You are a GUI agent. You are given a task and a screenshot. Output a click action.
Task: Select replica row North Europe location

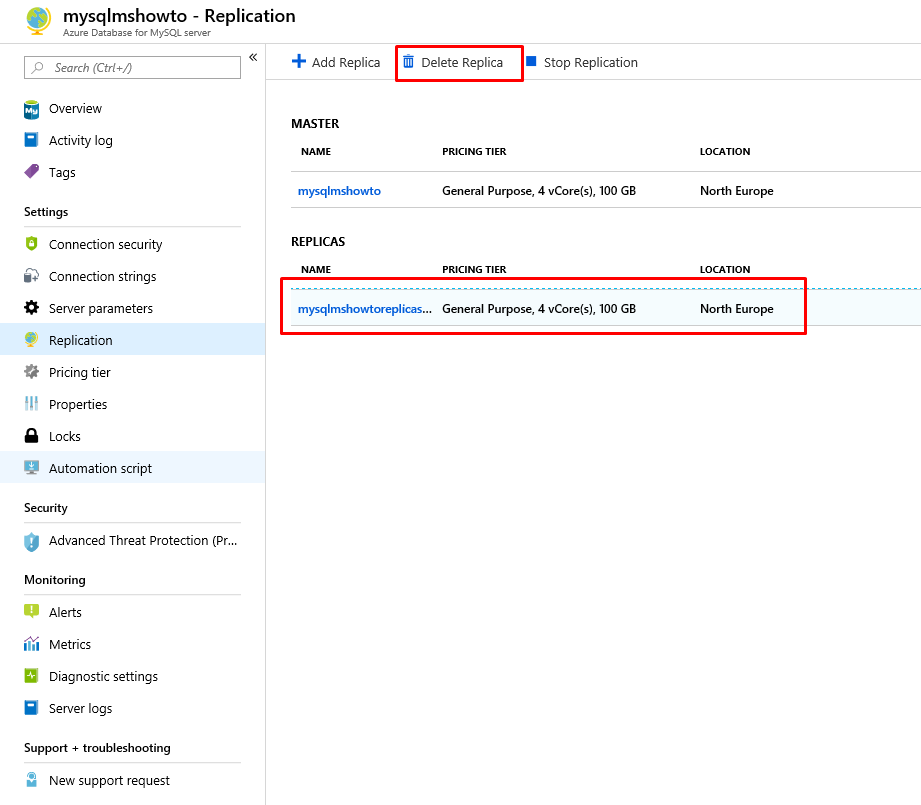(x=737, y=309)
